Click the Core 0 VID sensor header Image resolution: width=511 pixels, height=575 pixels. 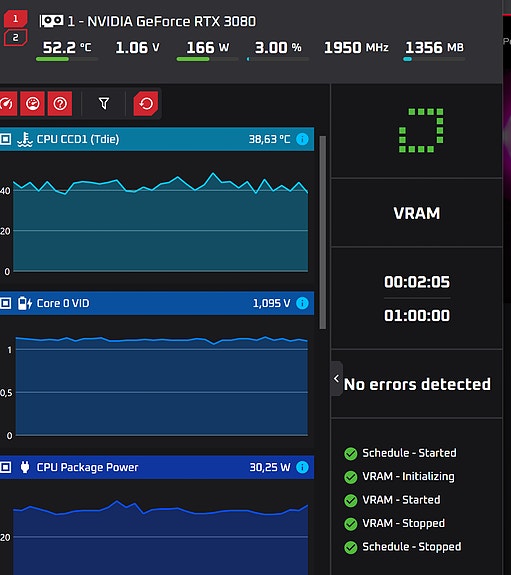click(x=157, y=303)
